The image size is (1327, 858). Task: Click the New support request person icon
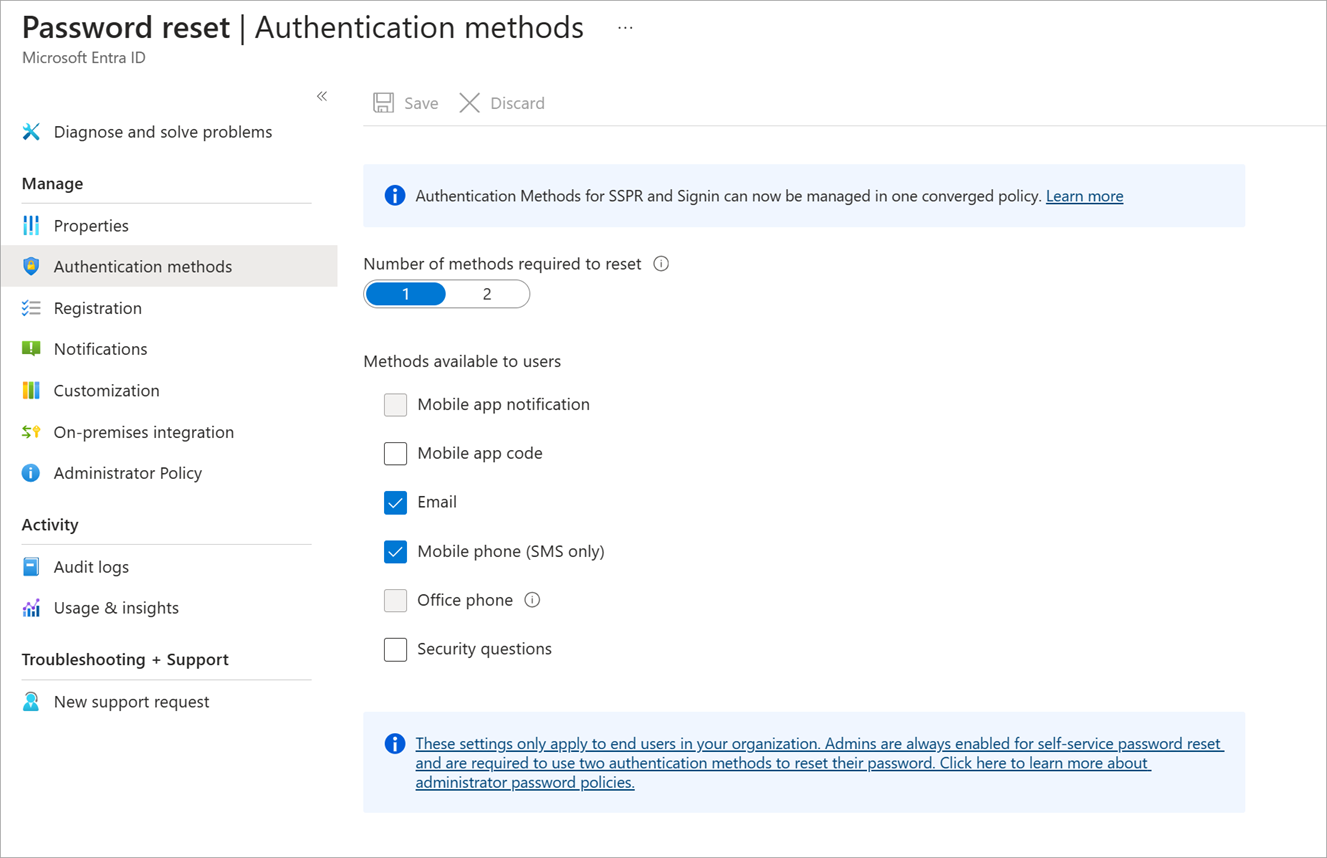click(31, 701)
